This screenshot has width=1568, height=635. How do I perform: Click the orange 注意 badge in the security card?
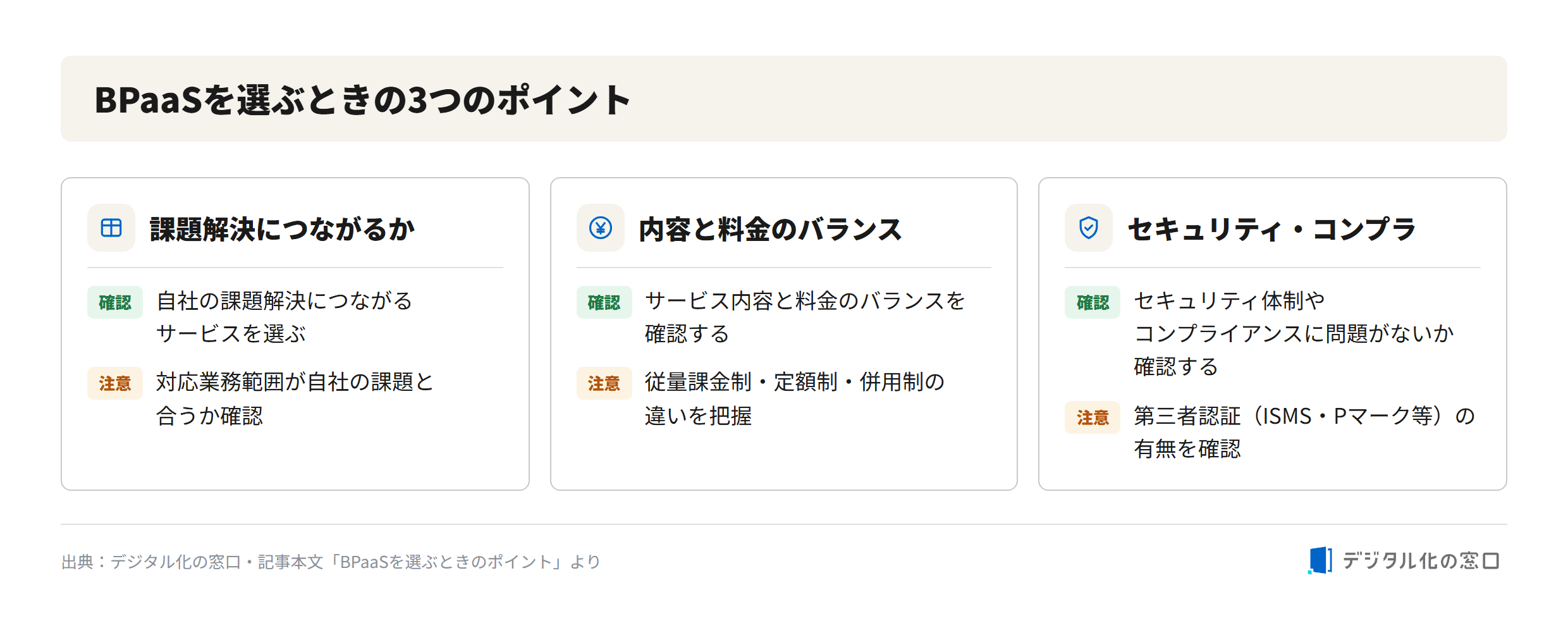[1093, 417]
